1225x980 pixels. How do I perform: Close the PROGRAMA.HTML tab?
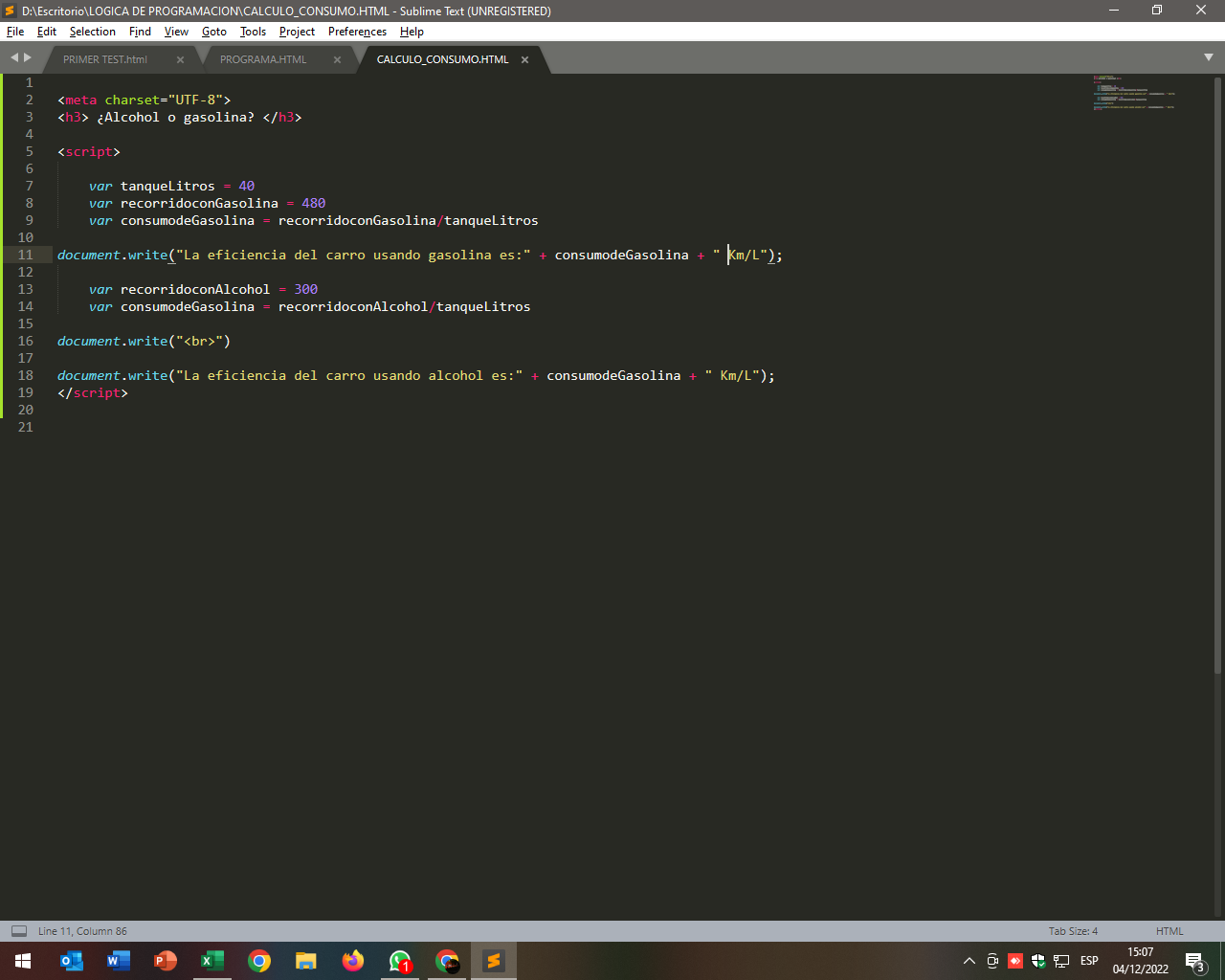[x=337, y=59]
